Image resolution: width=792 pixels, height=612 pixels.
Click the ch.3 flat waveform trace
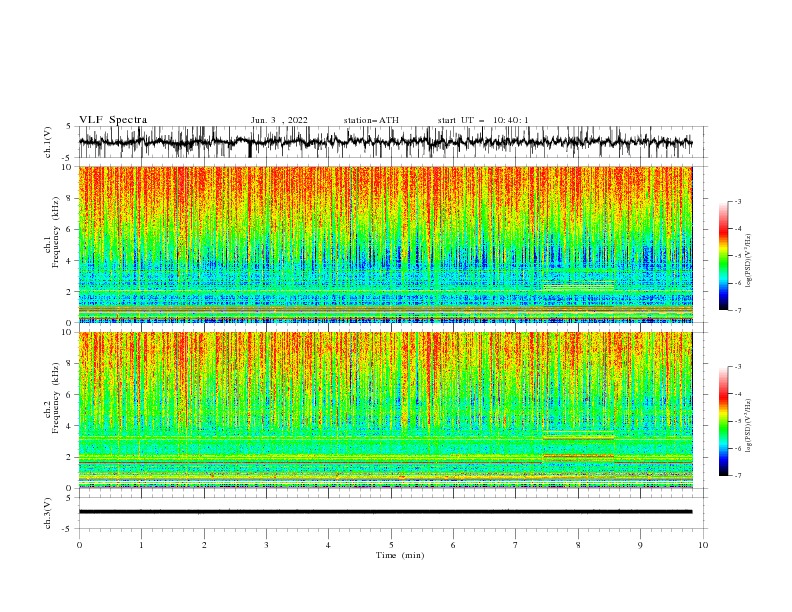[385, 512]
